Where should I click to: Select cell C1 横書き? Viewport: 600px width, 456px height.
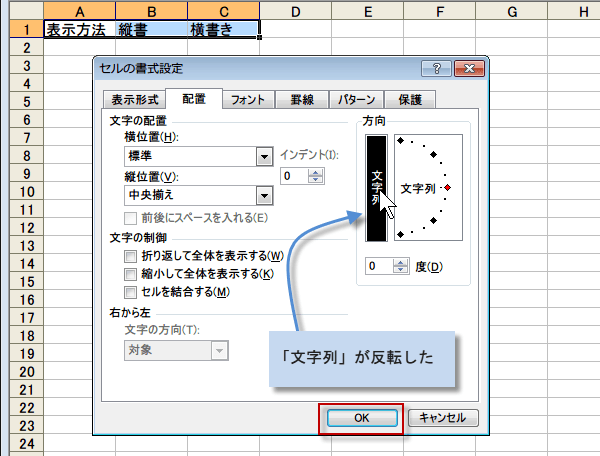(223, 29)
